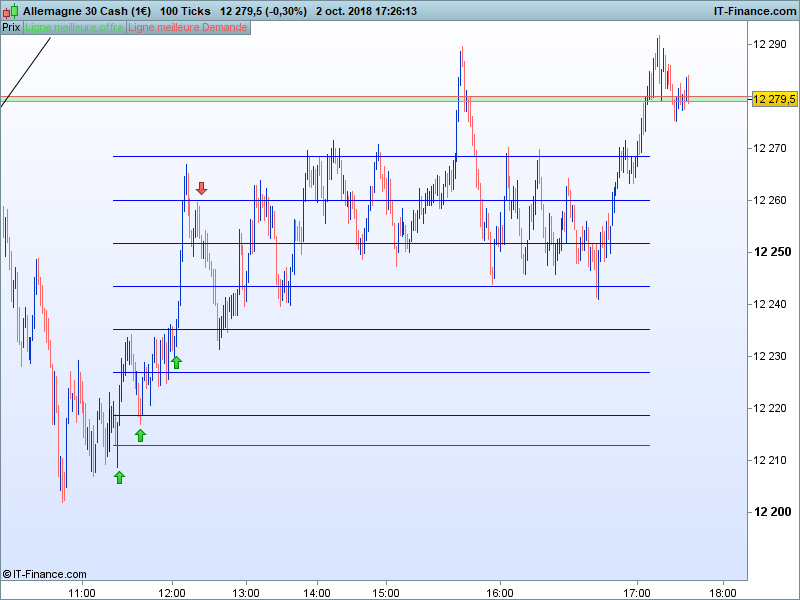
Task: Select the Ligne meilleure offre label
Action: click(74, 28)
